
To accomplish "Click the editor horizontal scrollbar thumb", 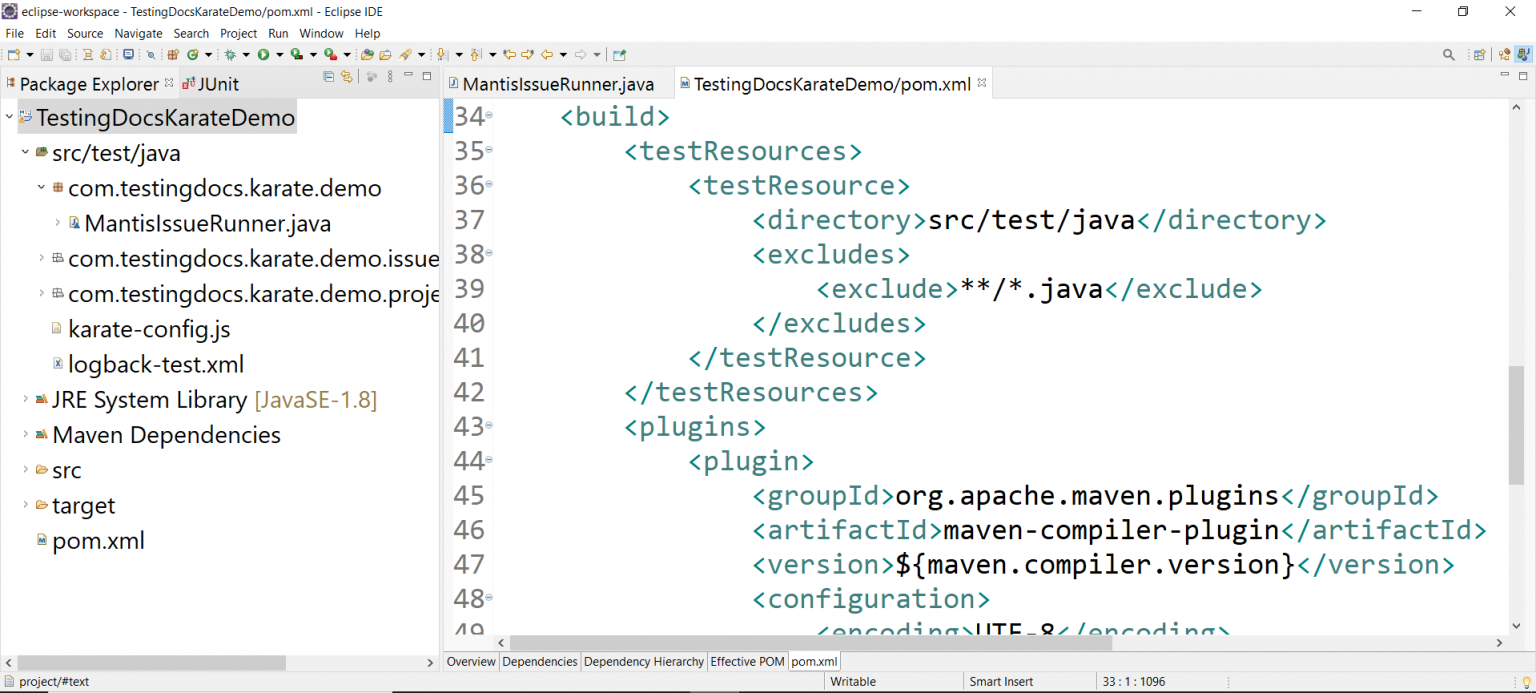I will (810, 643).
